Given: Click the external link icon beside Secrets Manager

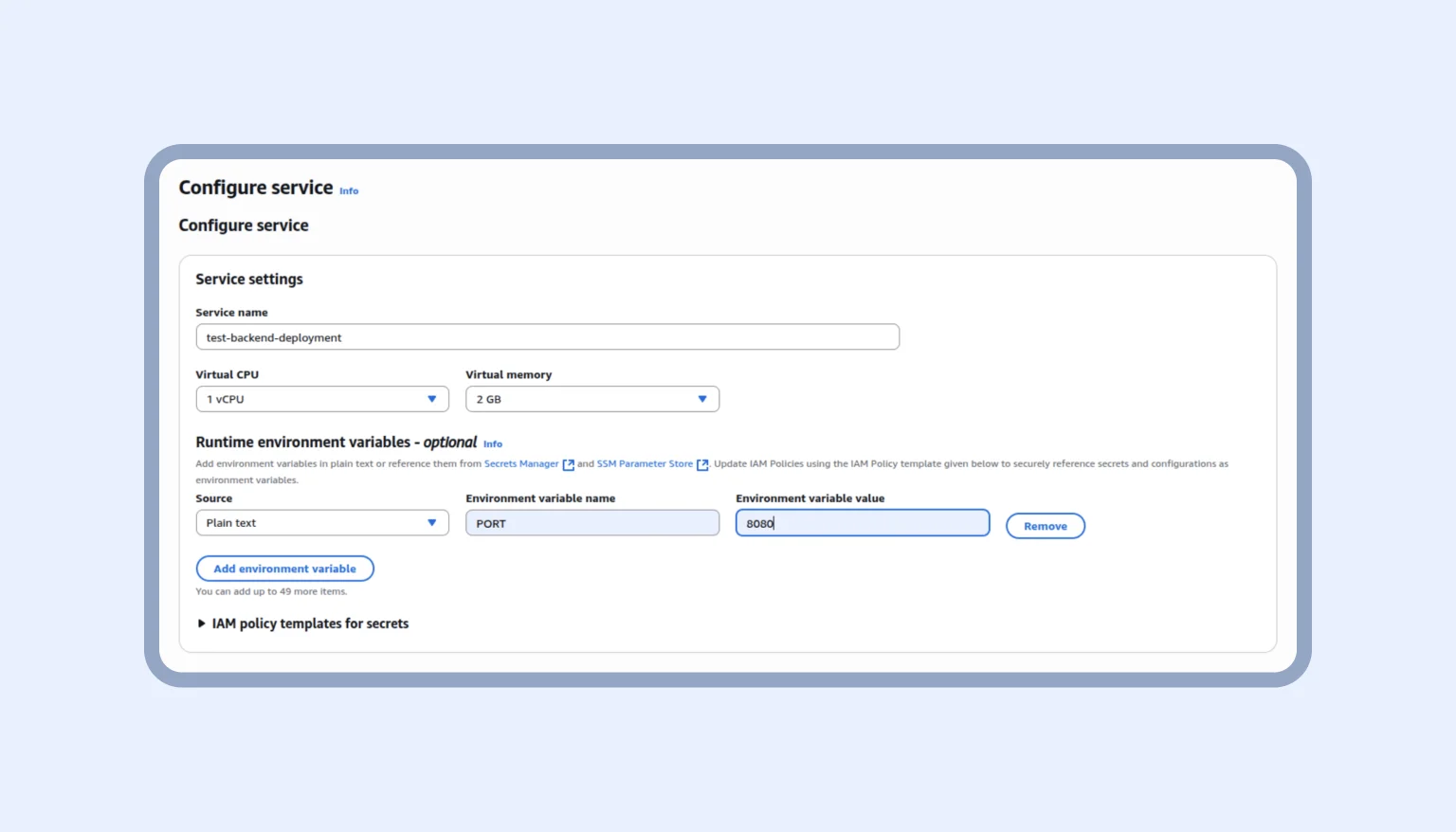Looking at the screenshot, I should [568, 464].
